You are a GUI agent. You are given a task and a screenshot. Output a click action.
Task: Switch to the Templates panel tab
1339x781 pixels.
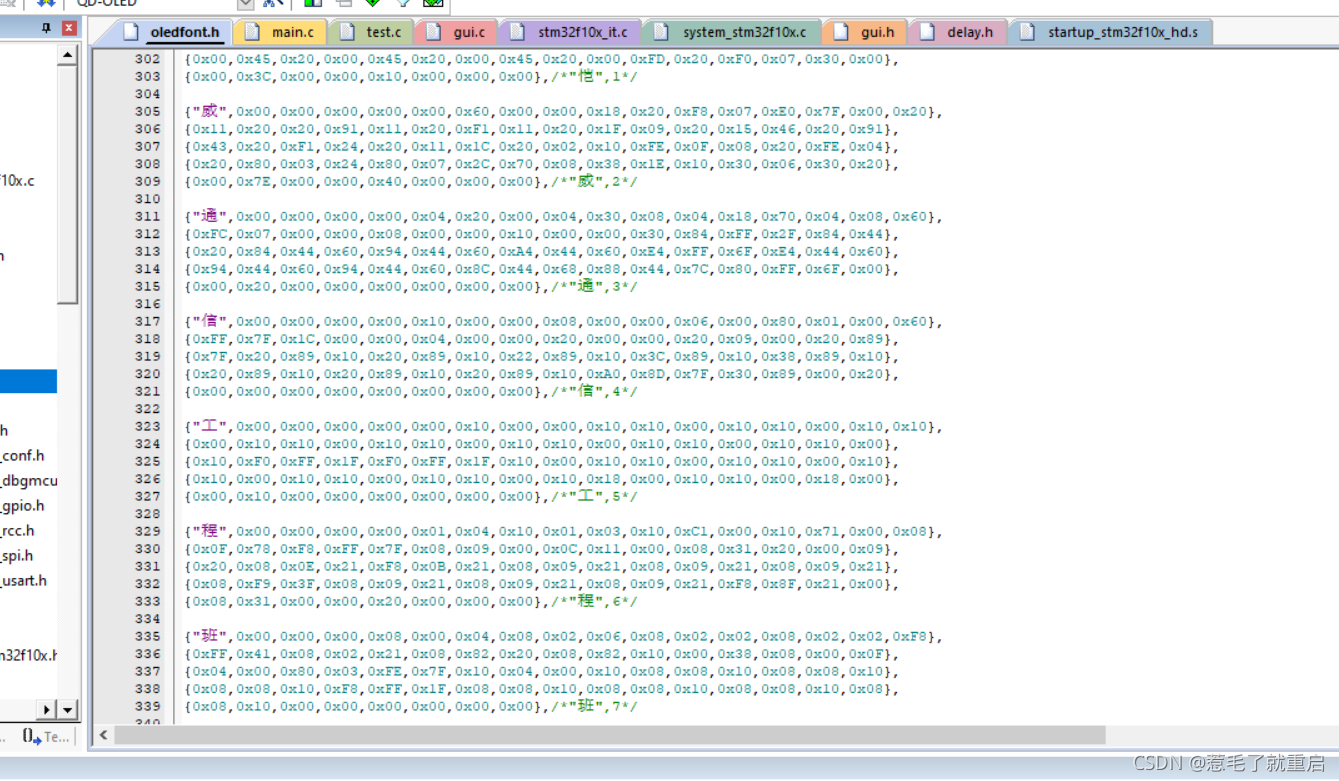pyautogui.click(x=46, y=737)
